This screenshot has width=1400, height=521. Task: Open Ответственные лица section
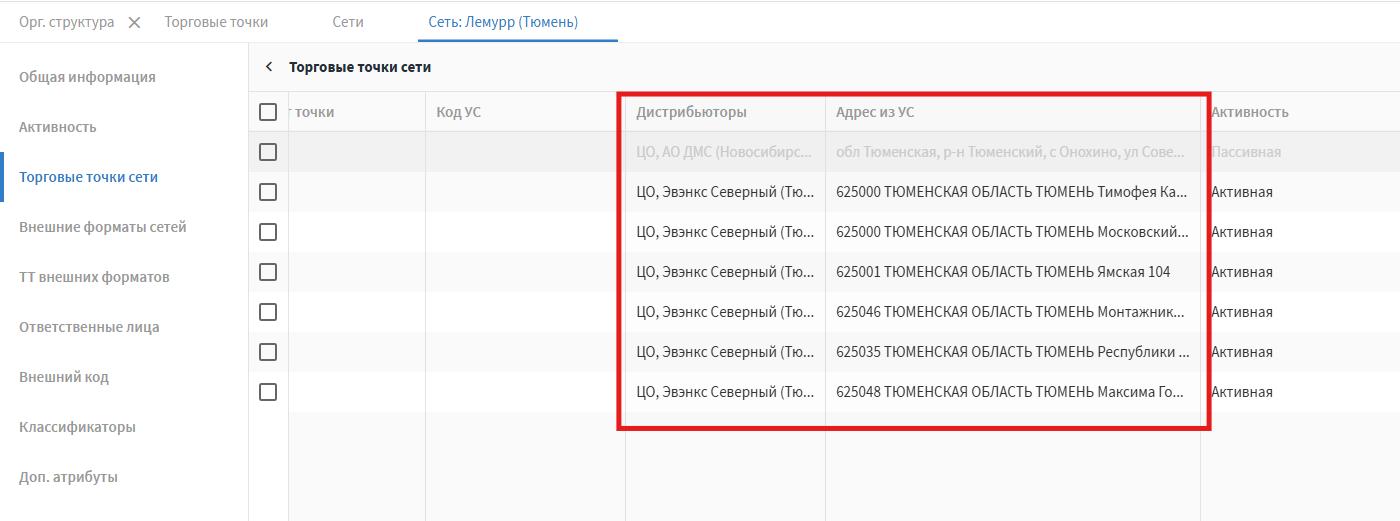click(89, 327)
